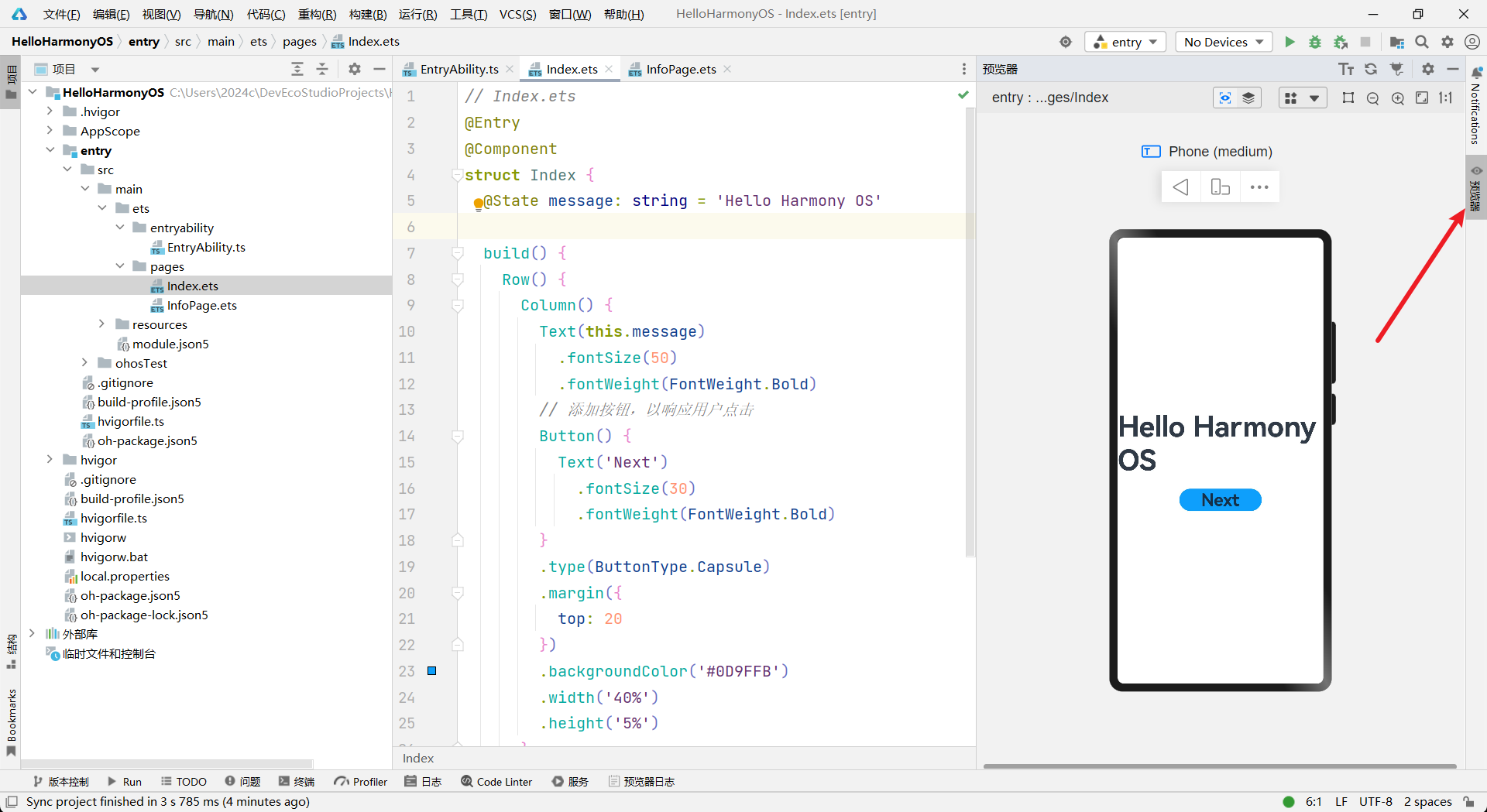Click intention light bulb on line 5
The height and width of the screenshot is (812, 1487).
479,204
